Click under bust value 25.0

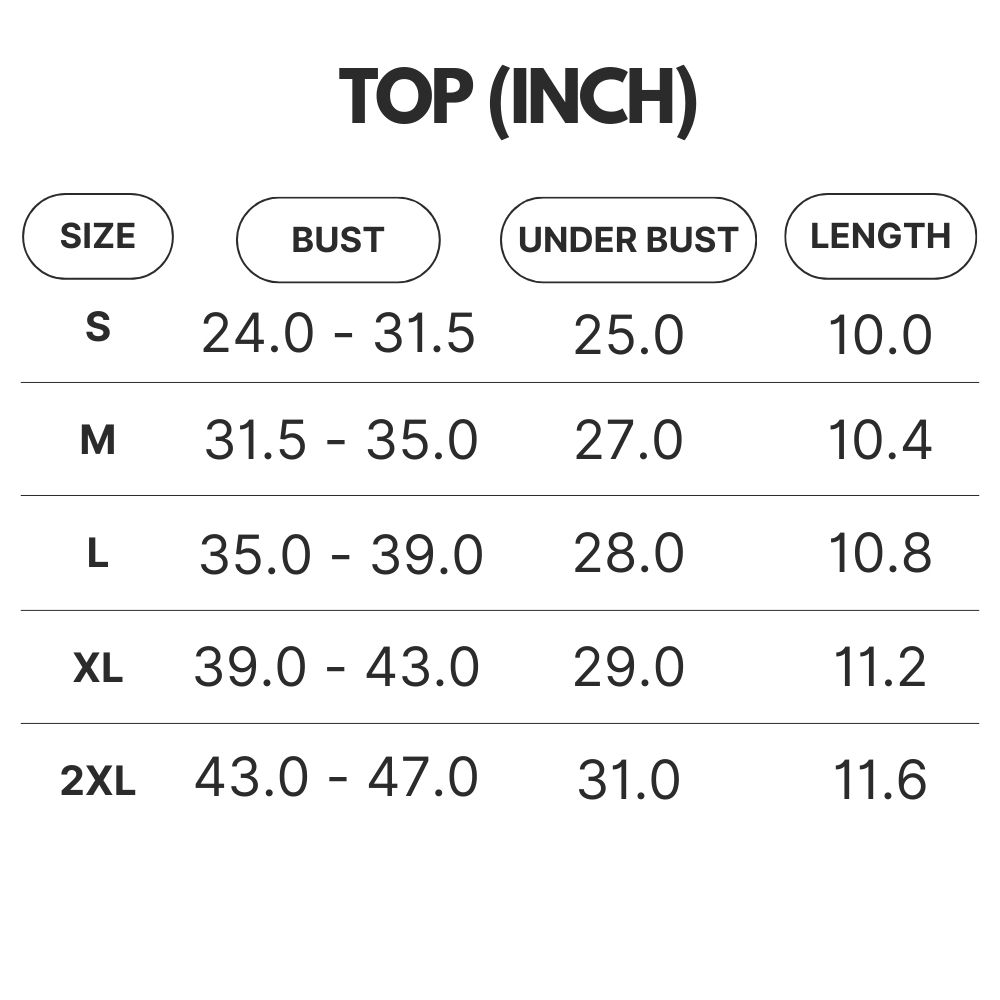[x=628, y=335]
